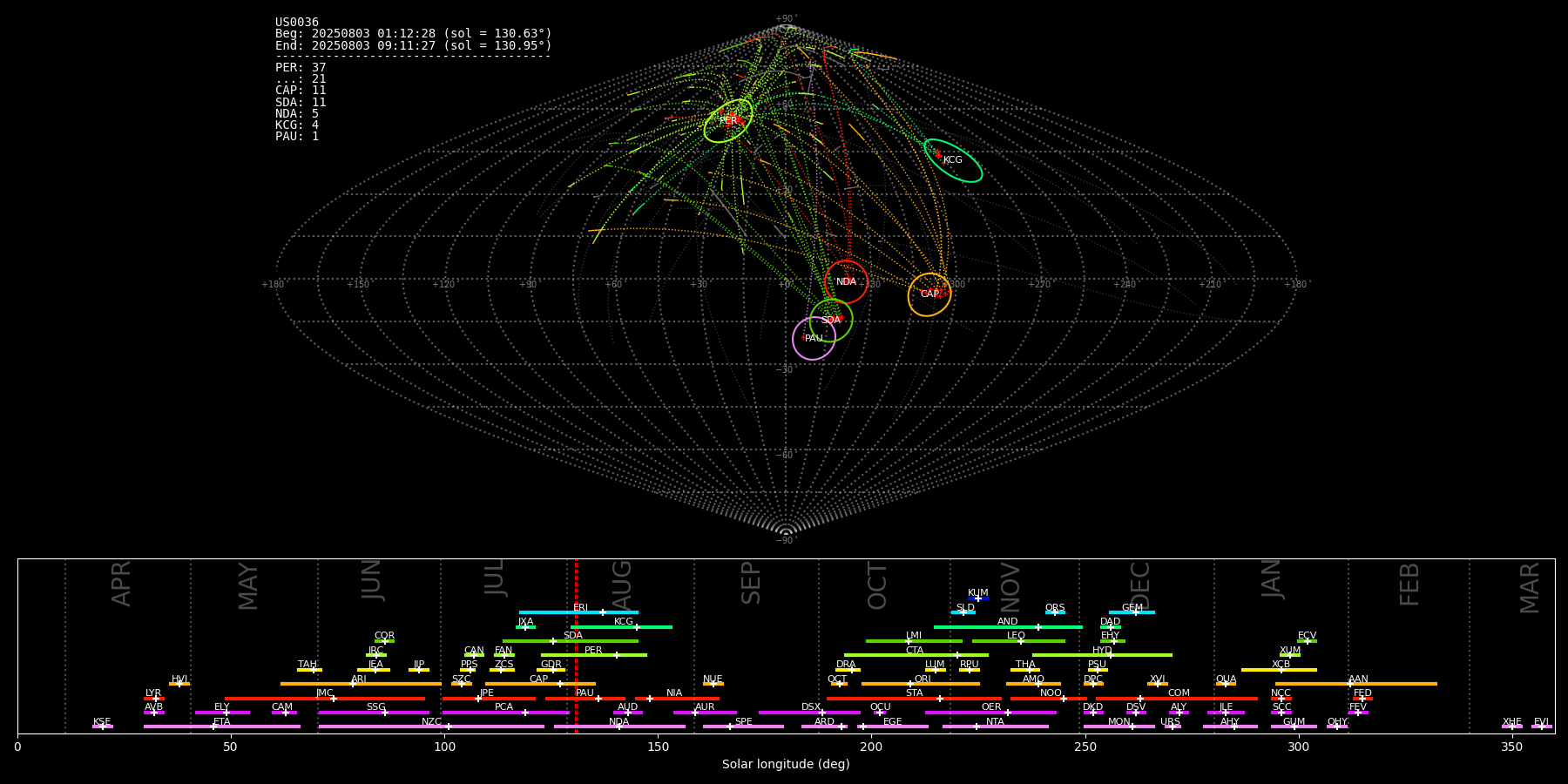Image resolution: width=1568 pixels, height=784 pixels.
Task: Click the GEM shower label in timeline
Action: pyautogui.click(x=1132, y=608)
